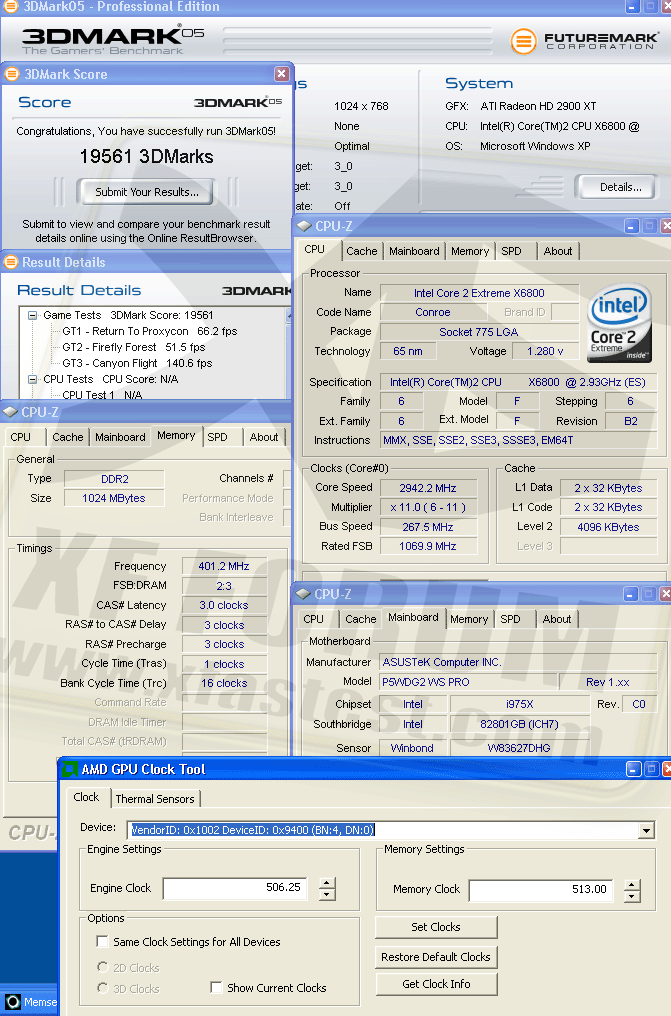This screenshot has width=671, height=1016.
Task: Open About tab in CPU-Z processor window
Action: point(558,251)
